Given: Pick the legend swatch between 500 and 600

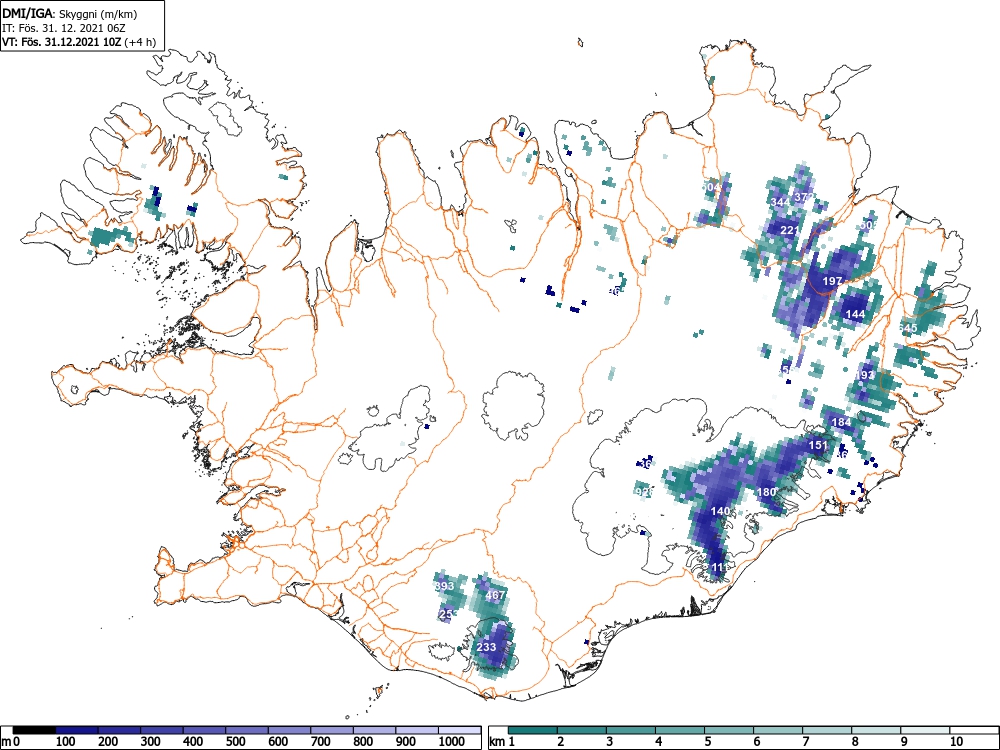Looking at the screenshot, I should [x=247, y=730].
